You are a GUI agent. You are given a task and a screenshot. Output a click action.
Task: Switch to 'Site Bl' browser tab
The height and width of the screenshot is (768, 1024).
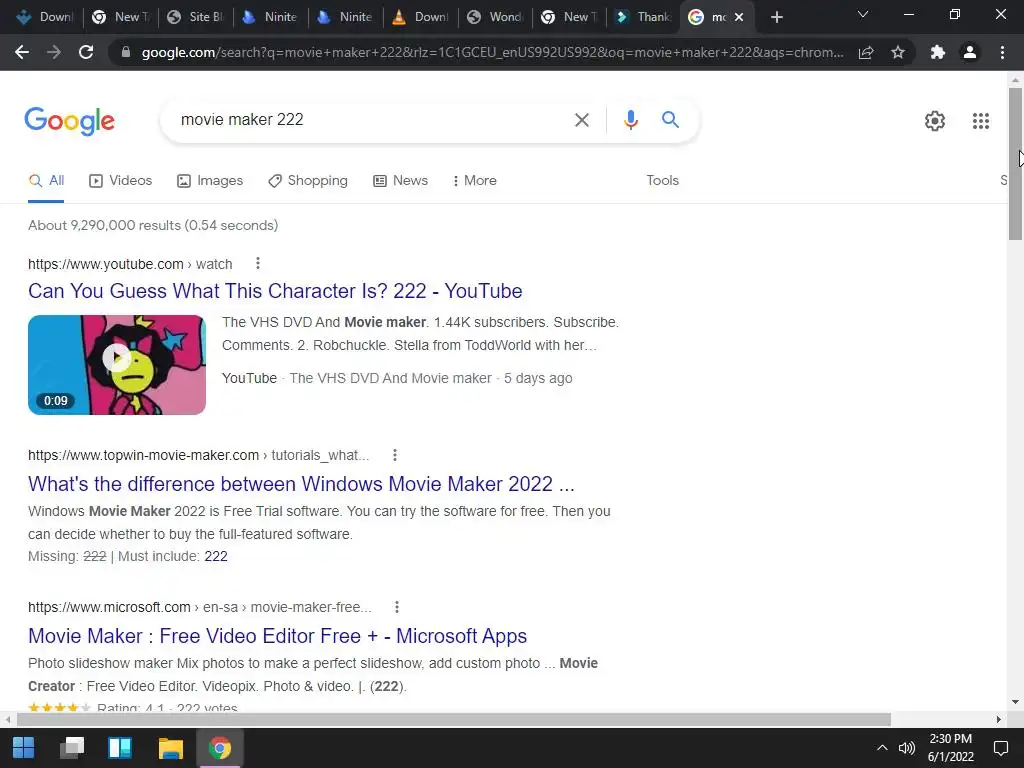click(x=194, y=17)
